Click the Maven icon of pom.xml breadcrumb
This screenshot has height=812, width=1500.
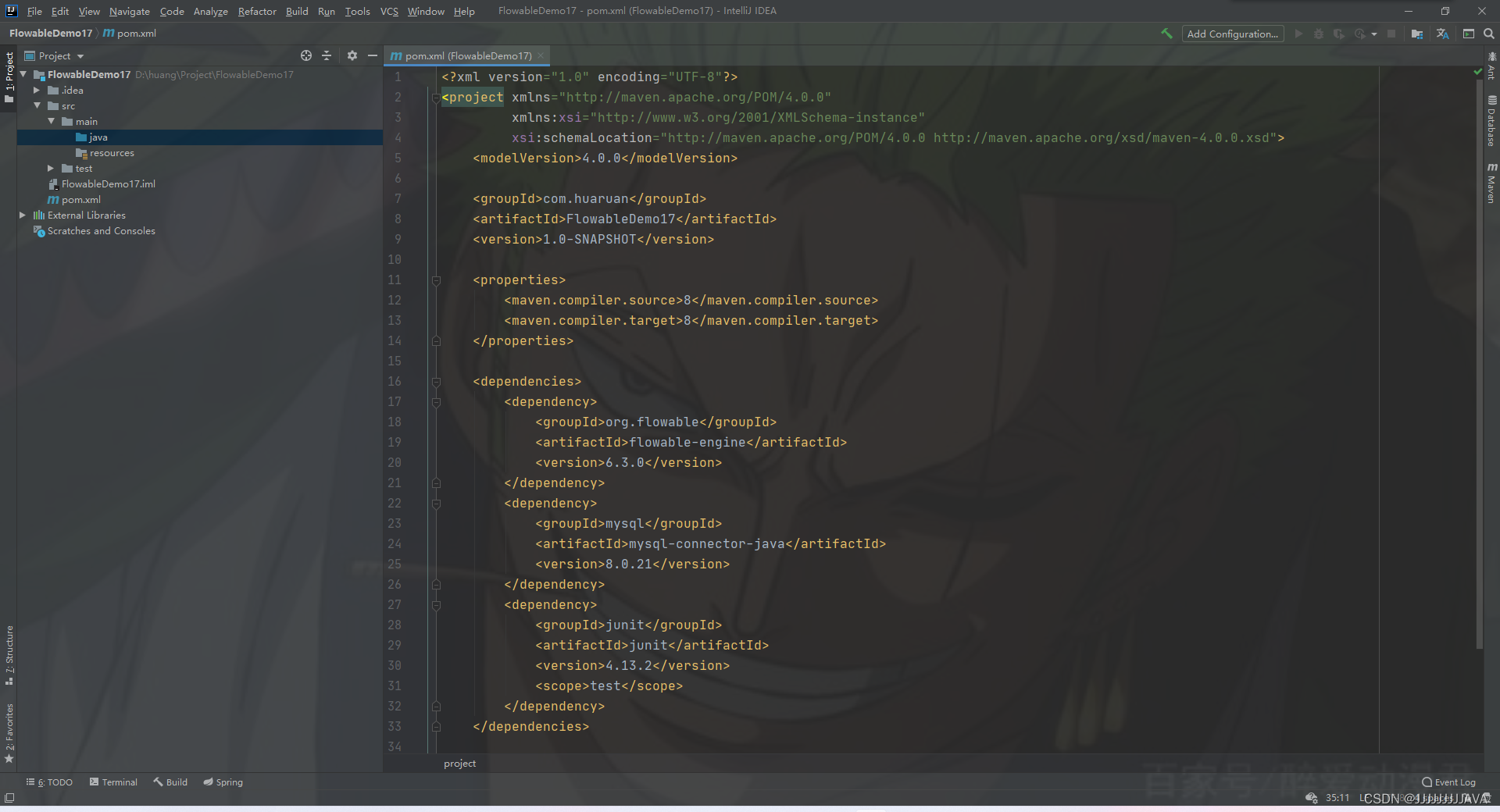(x=109, y=34)
